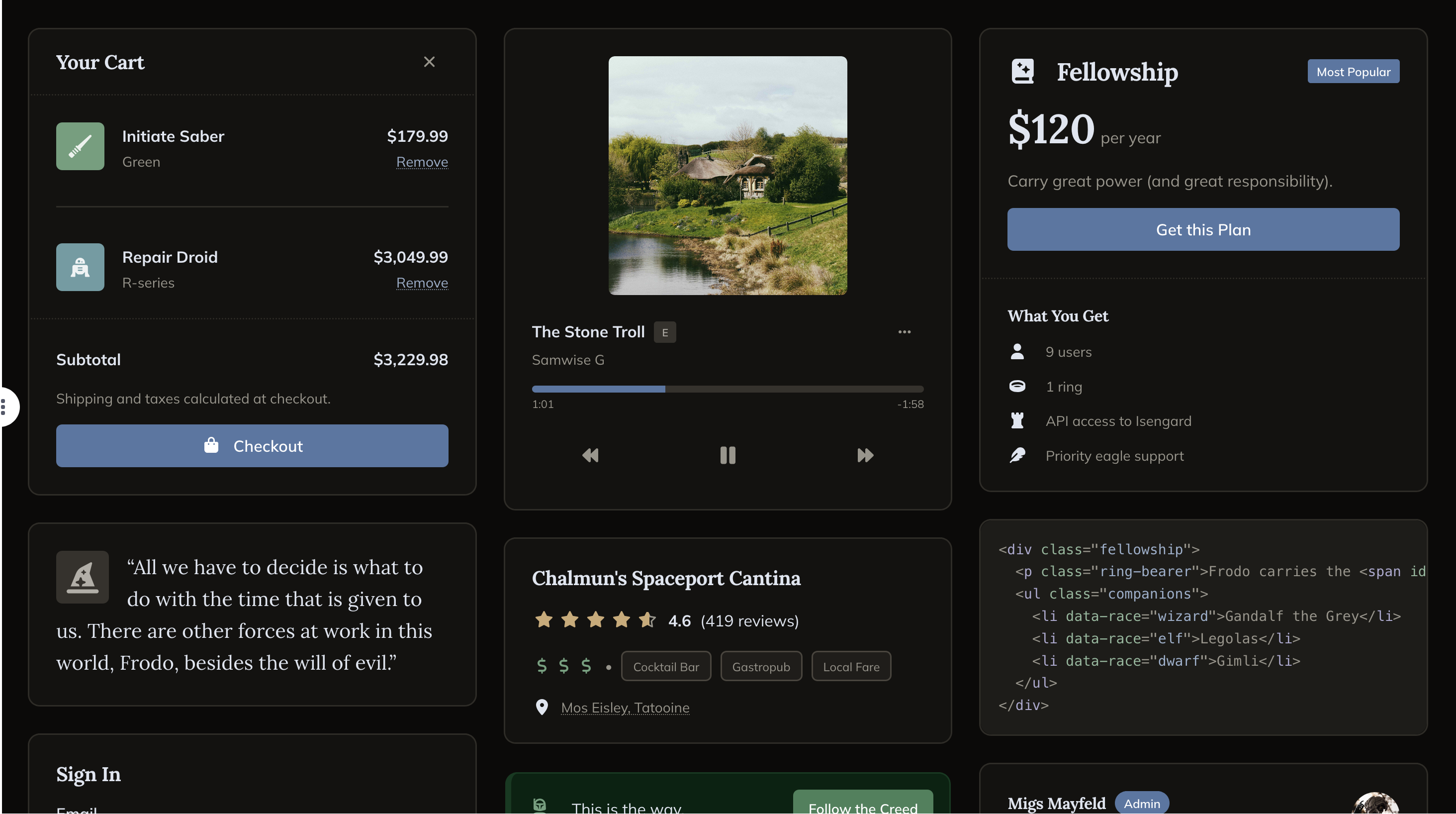Click the Gandalf the Grey code line
1456x814 pixels.
1216,616
